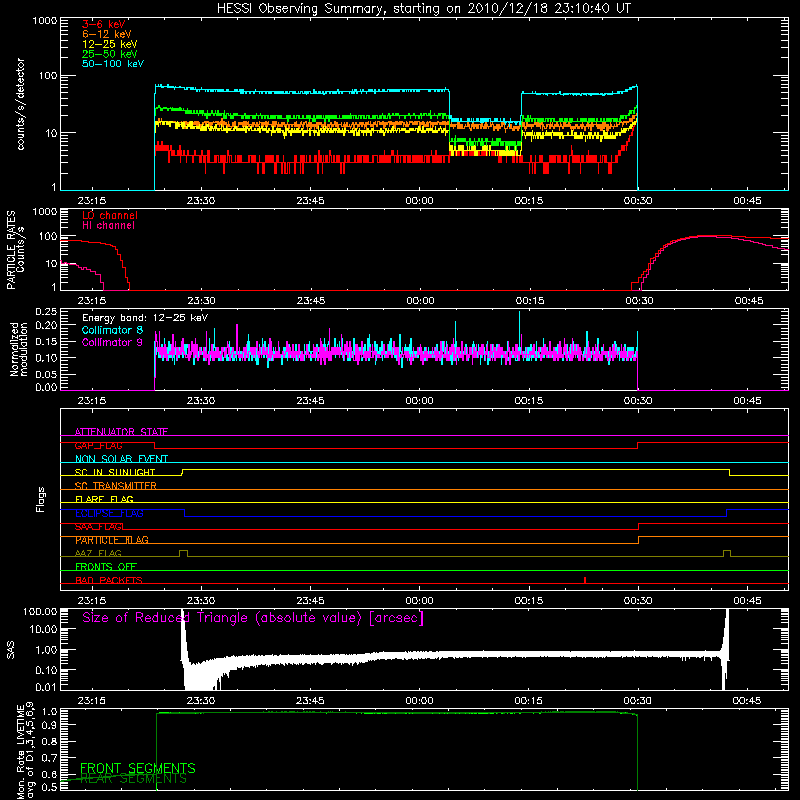Viewport: 800px width, 800px height.
Task: Click the red tick on the BAD_PACKETS line
Action: coord(585,580)
